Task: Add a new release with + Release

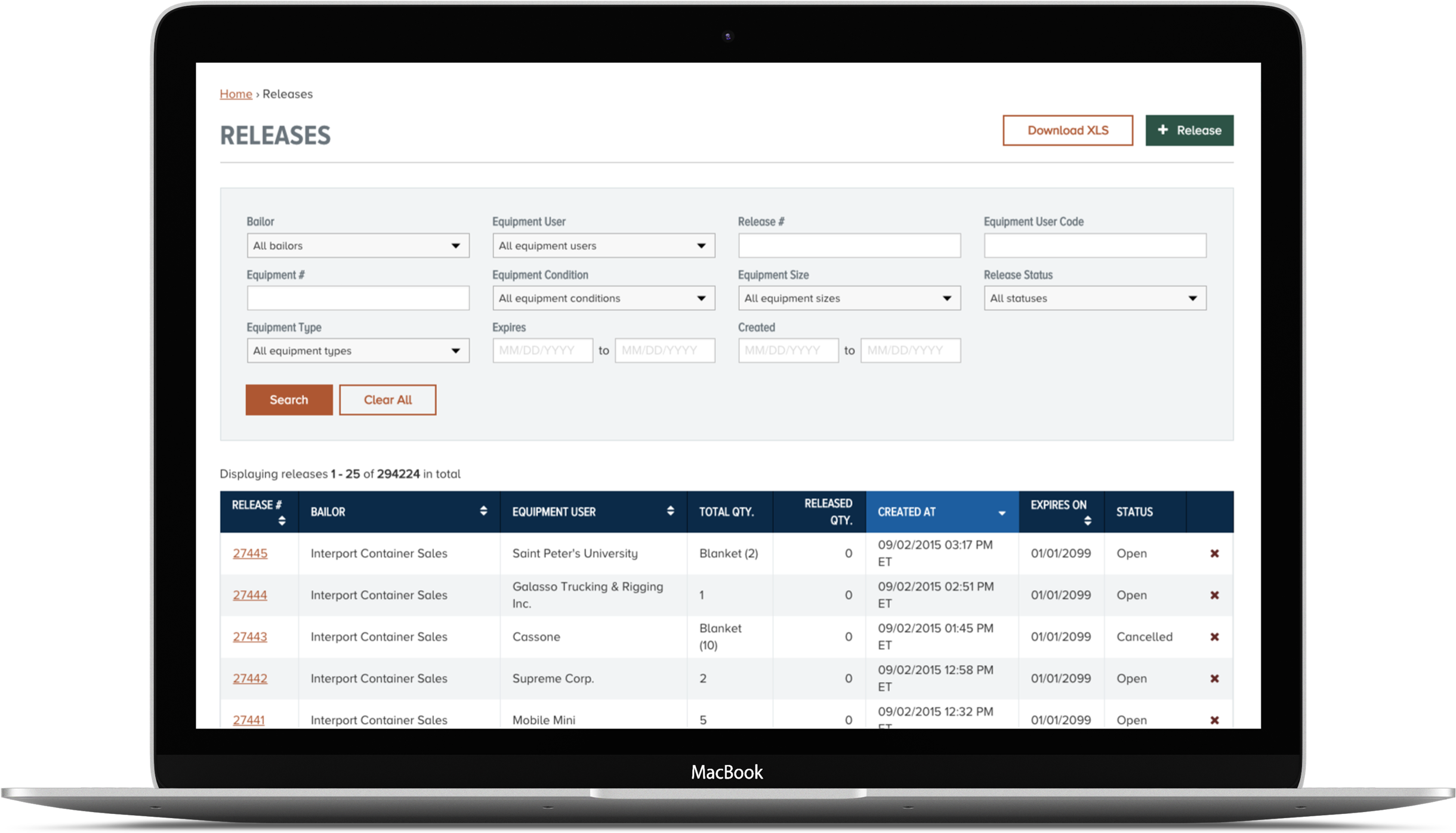Action: pyautogui.click(x=1189, y=130)
